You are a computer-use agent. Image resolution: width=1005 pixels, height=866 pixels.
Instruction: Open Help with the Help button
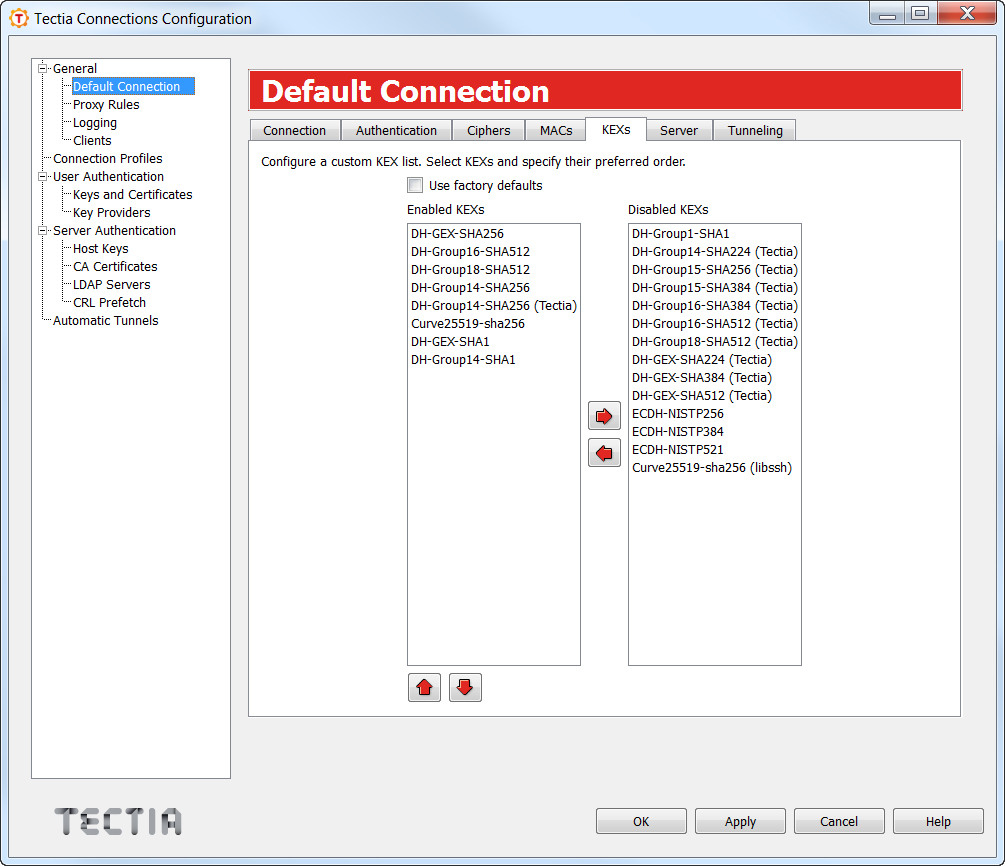click(938, 821)
